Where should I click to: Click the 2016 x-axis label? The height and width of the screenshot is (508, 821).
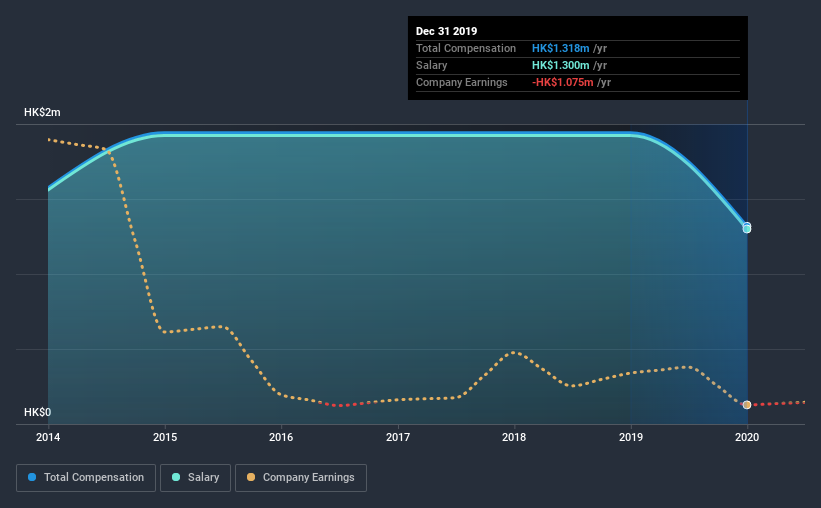pyautogui.click(x=281, y=437)
